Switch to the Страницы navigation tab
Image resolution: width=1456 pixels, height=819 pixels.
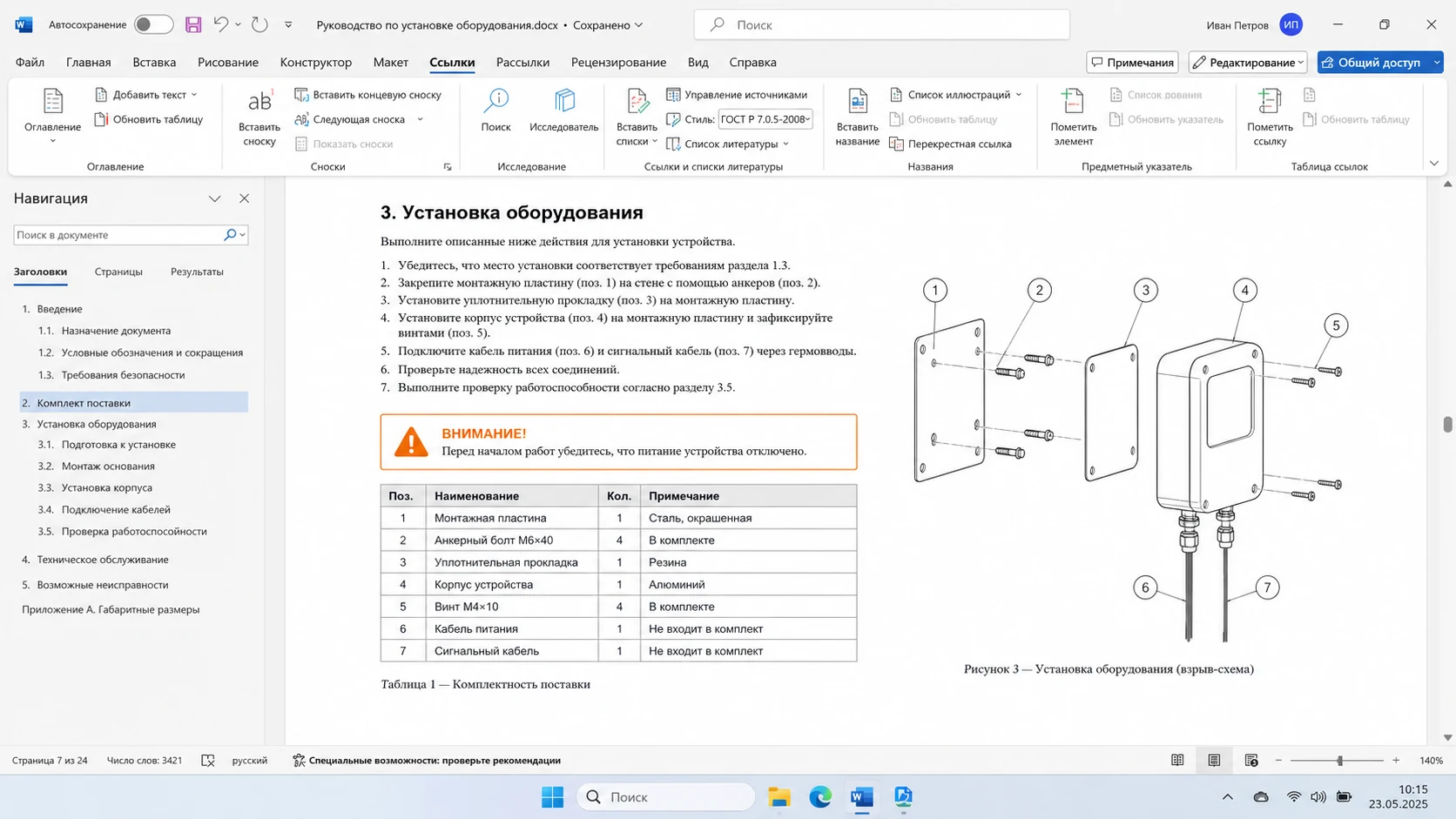[118, 272]
